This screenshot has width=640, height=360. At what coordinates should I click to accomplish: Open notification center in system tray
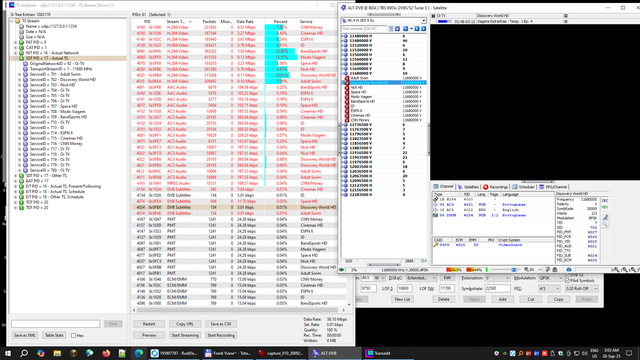click(629, 353)
